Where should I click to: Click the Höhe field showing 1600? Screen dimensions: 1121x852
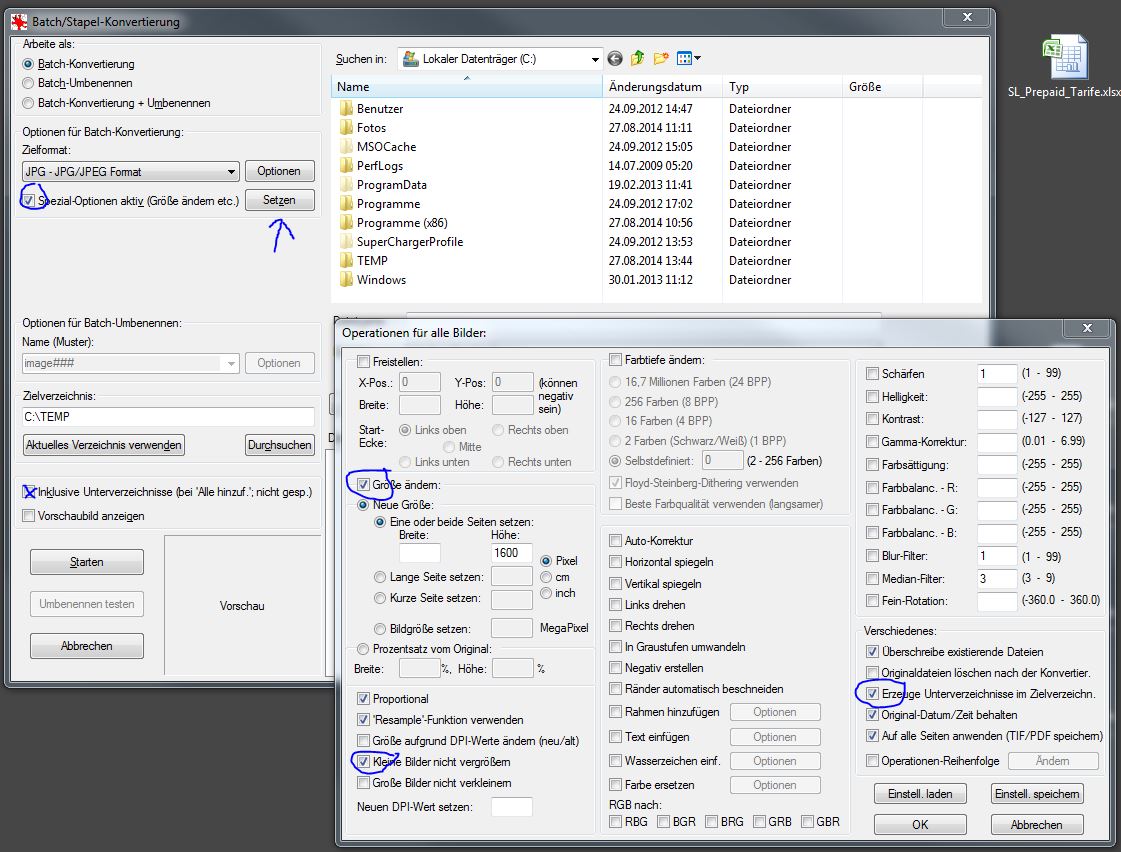[x=511, y=553]
